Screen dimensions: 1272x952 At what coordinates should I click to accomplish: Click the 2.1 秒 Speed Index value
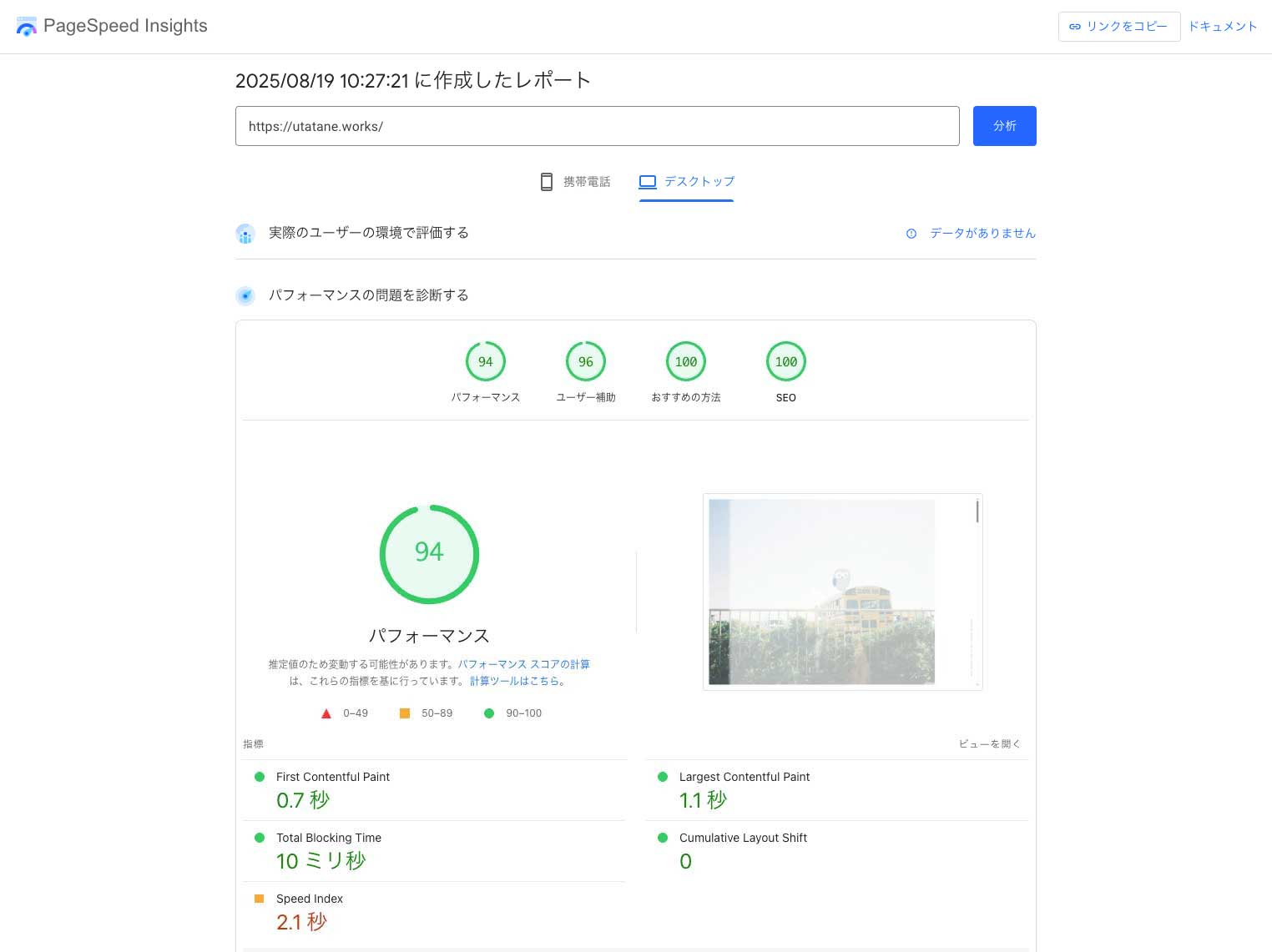[x=301, y=922]
